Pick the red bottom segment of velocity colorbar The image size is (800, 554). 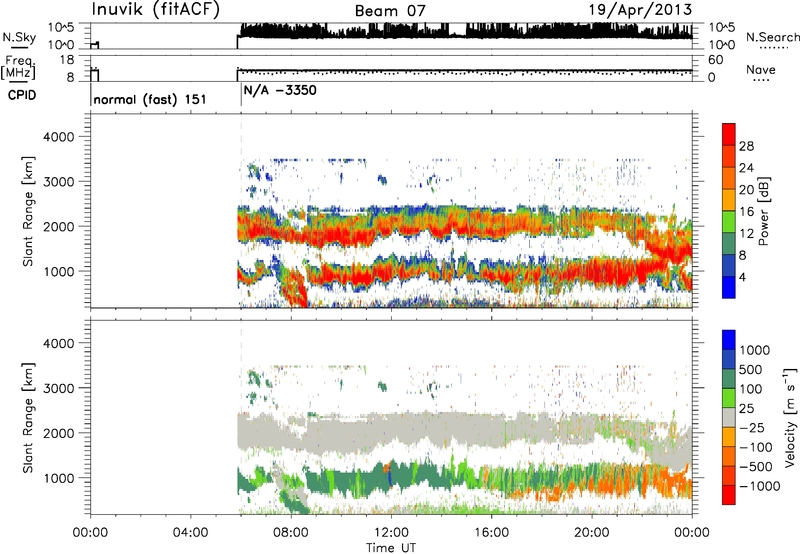click(729, 495)
